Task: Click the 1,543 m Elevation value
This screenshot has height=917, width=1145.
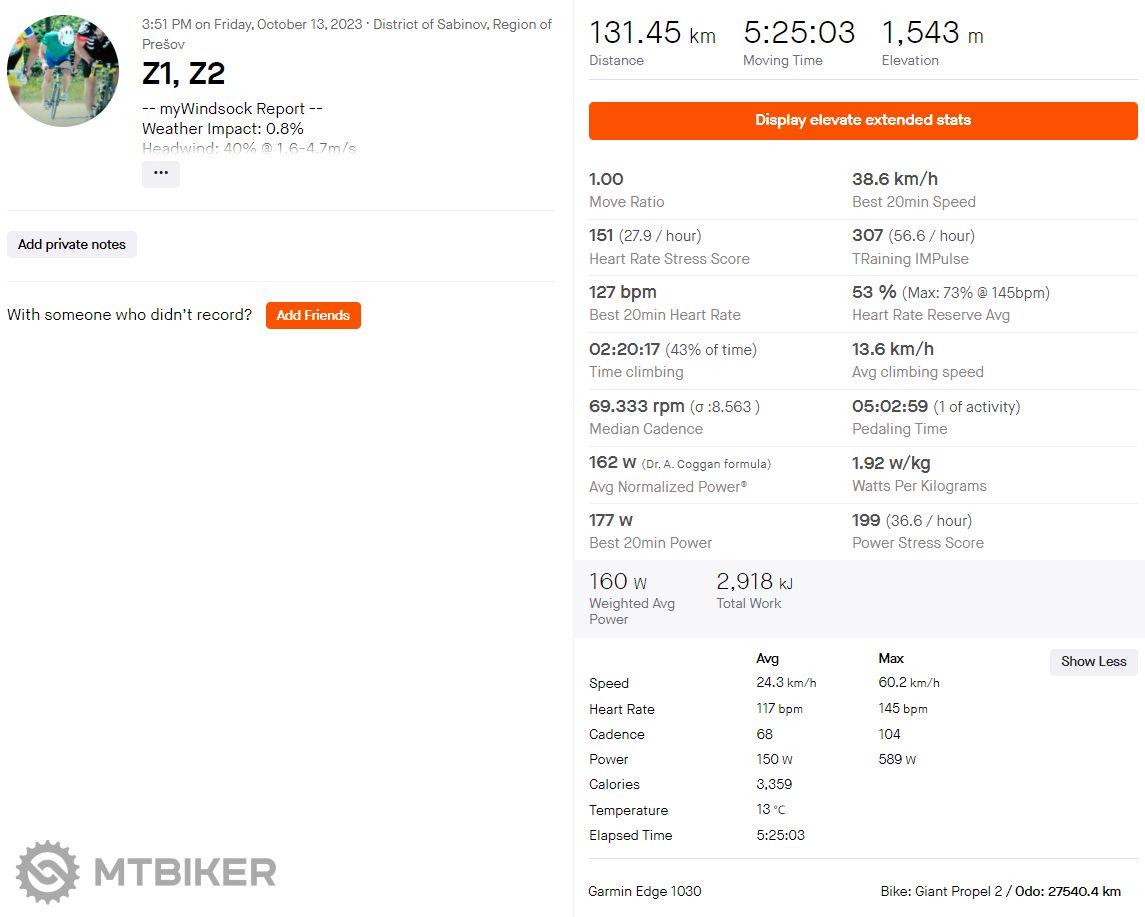Action: [931, 33]
